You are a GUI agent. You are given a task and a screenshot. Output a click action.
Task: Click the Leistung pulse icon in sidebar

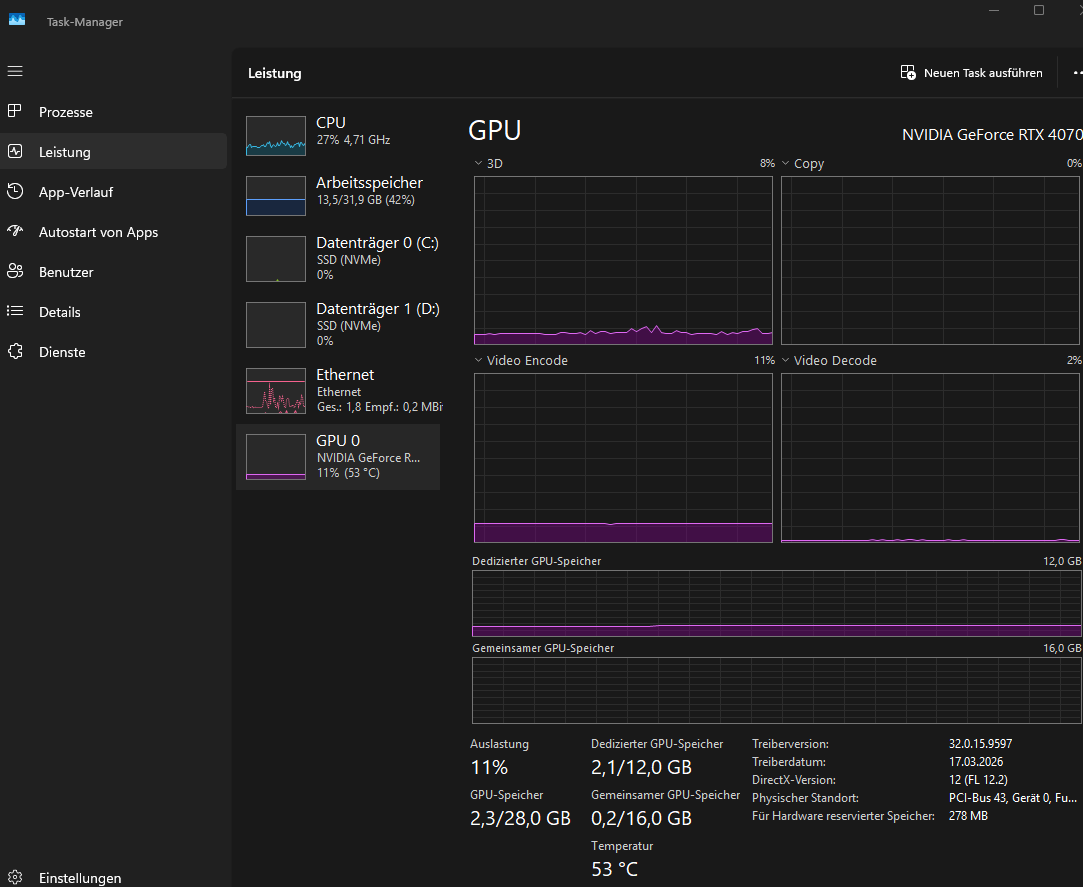pos(15,151)
